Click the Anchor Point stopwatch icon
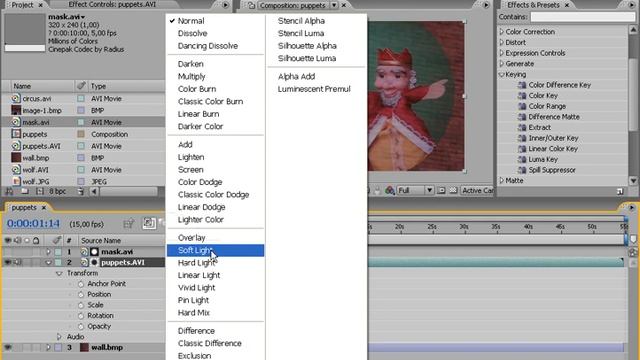The height and width of the screenshot is (360, 640). tap(80, 284)
